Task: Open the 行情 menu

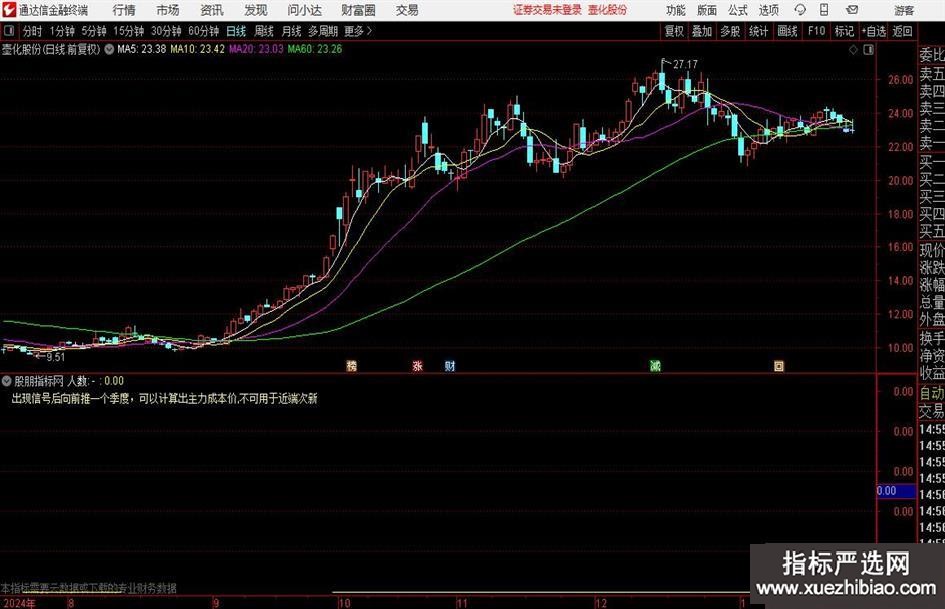Action: (x=124, y=10)
